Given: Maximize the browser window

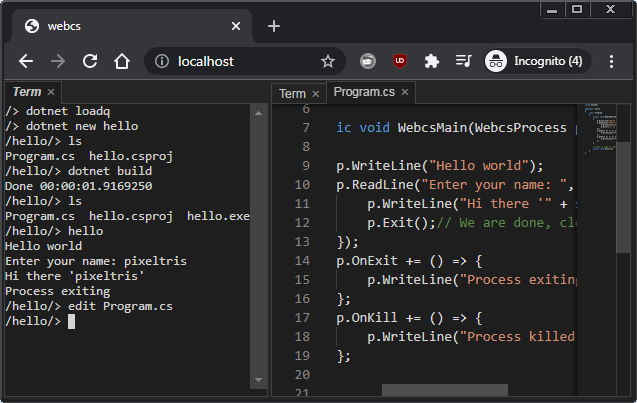Looking at the screenshot, I should click(x=577, y=9).
